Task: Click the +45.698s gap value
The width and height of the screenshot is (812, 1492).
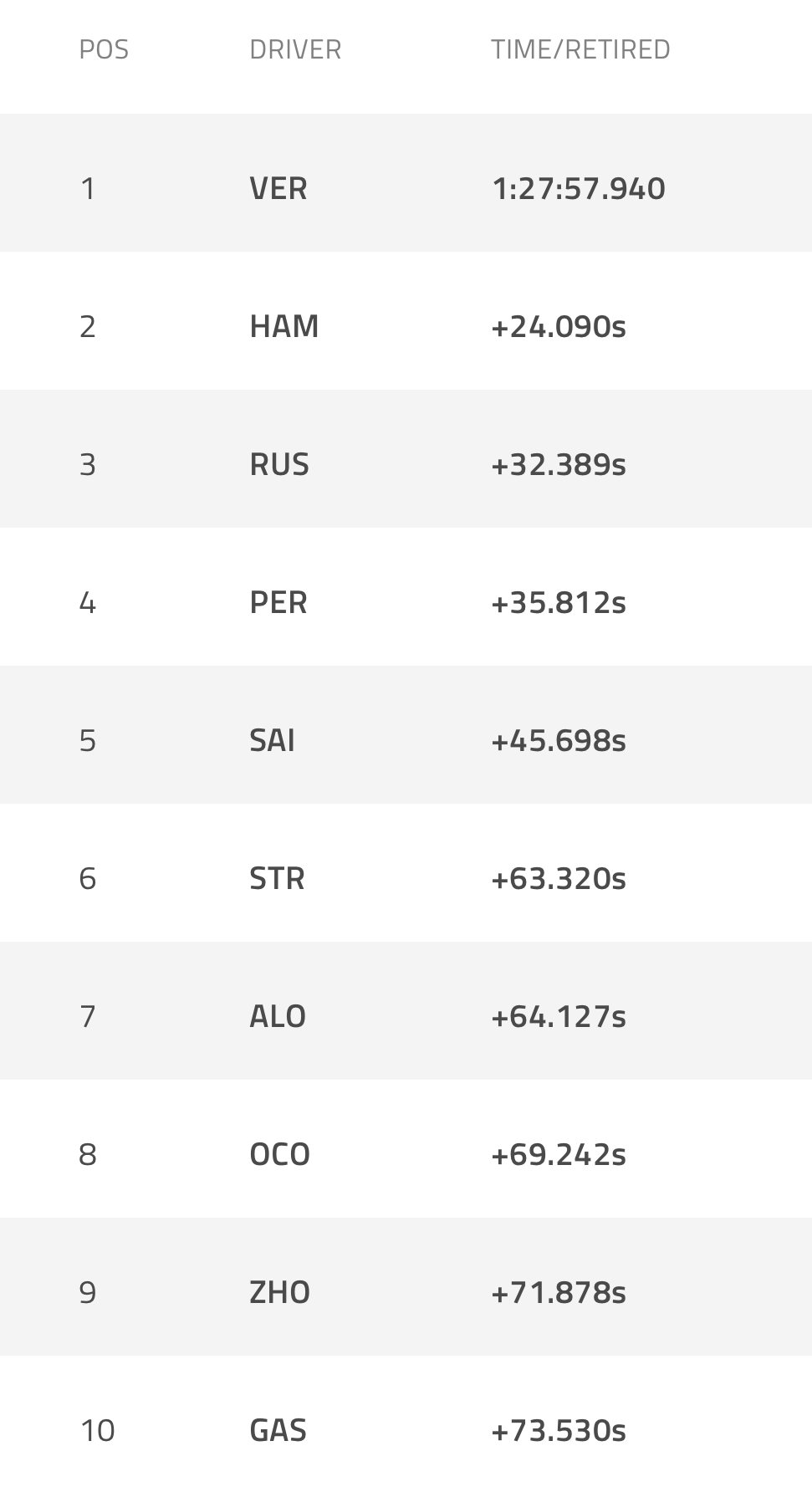Action: pos(559,741)
